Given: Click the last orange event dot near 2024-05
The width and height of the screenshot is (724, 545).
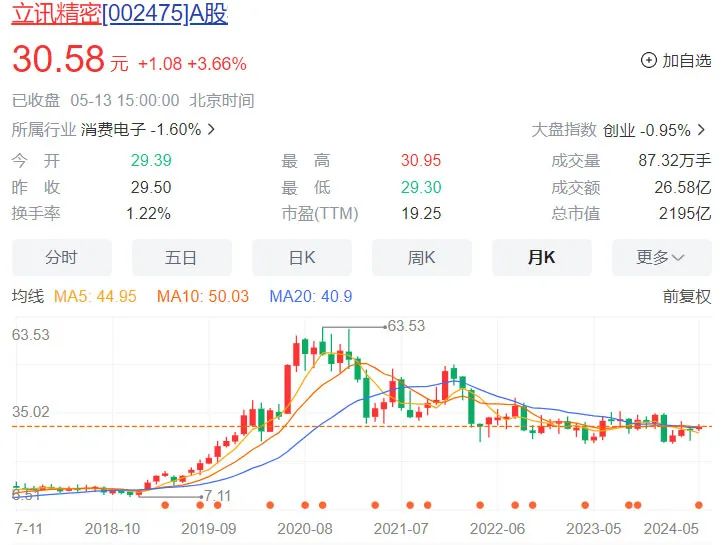Looking at the screenshot, I should click(x=699, y=505).
